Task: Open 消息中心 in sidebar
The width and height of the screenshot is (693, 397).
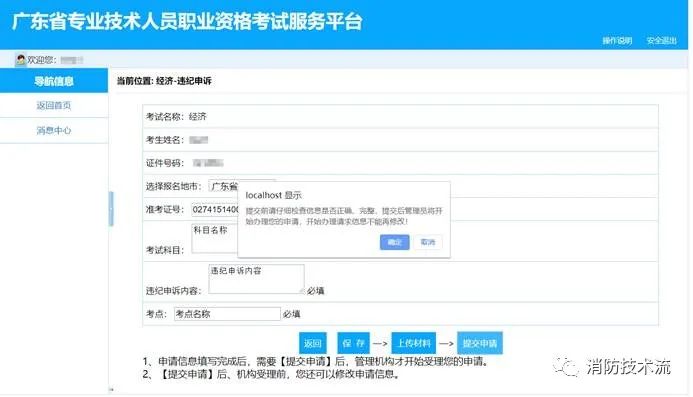Action: (x=54, y=130)
